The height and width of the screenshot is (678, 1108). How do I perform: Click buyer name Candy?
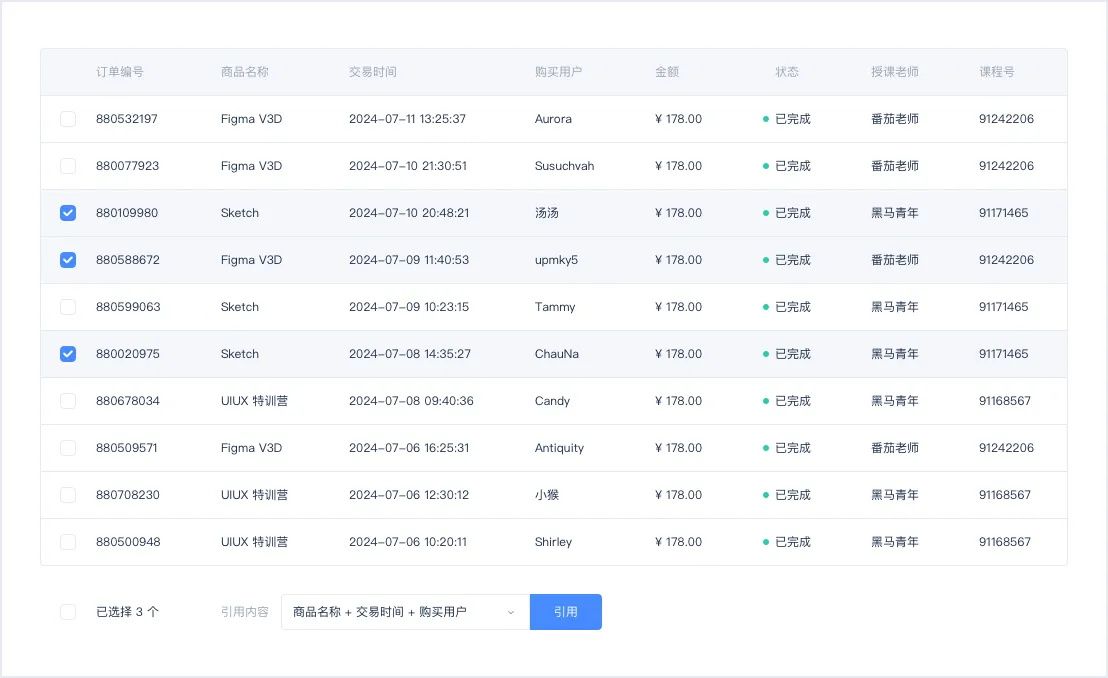553,401
